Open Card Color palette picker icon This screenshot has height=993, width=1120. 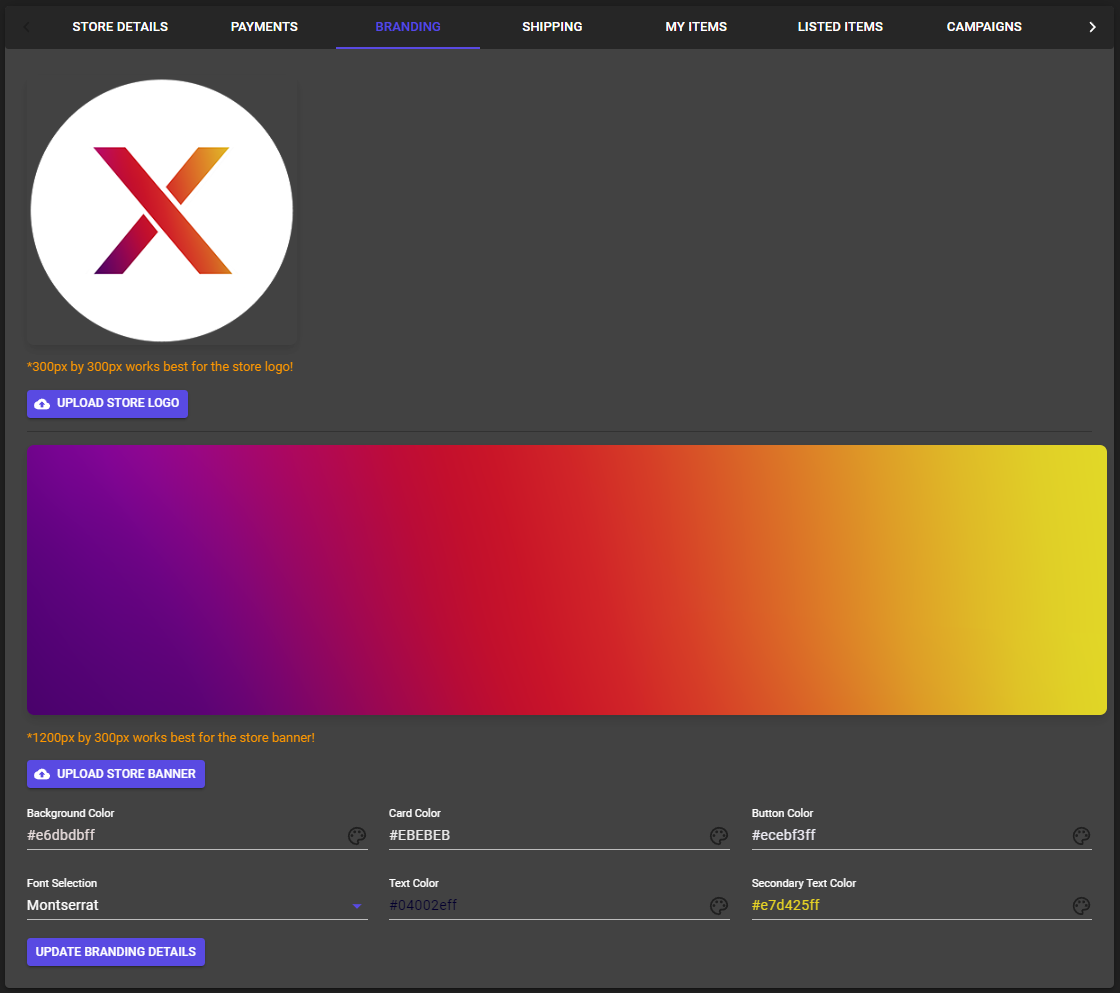[718, 836]
